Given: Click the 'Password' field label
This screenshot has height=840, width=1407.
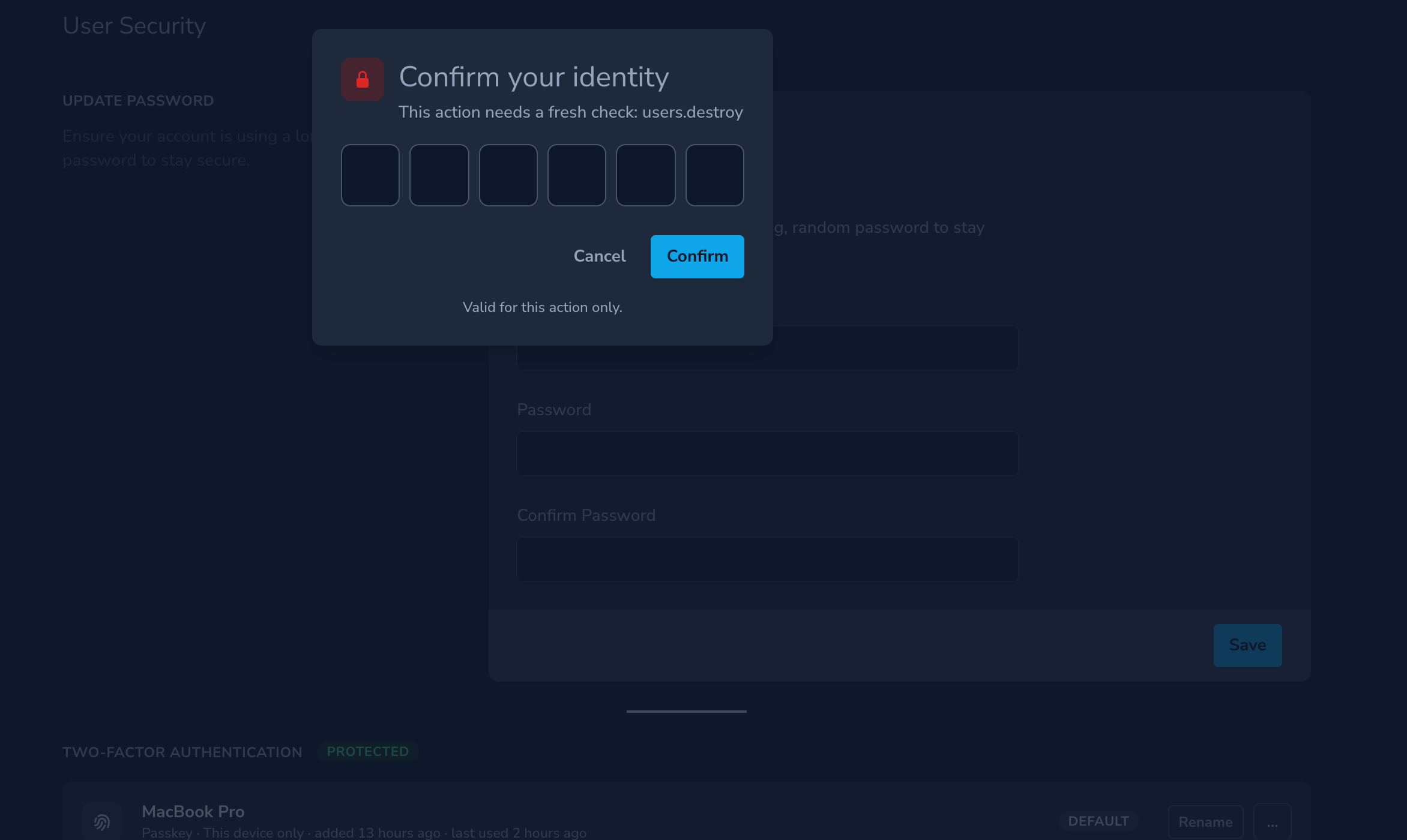Looking at the screenshot, I should 554,410.
